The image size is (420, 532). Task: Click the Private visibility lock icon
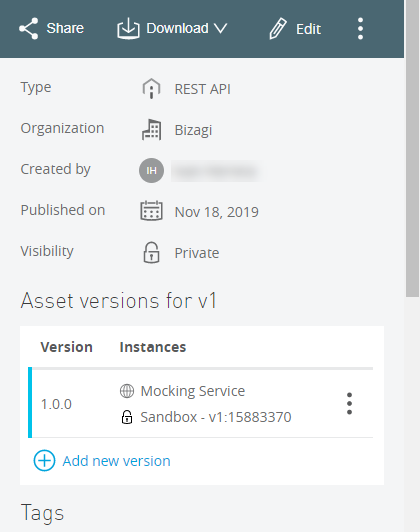coord(151,252)
